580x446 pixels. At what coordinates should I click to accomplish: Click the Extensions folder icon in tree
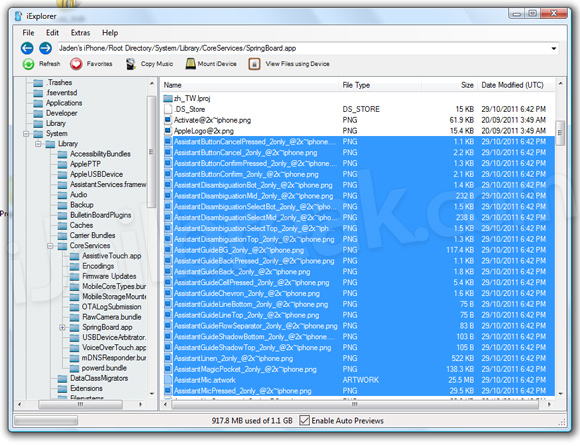(63, 389)
